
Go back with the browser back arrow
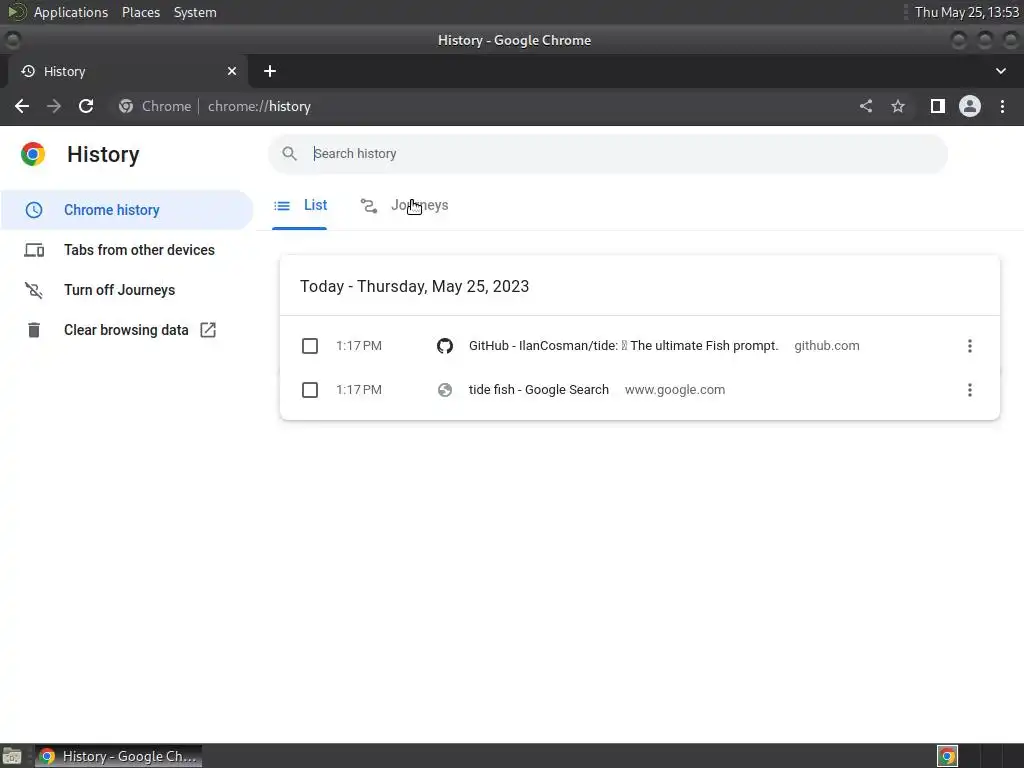point(22,106)
